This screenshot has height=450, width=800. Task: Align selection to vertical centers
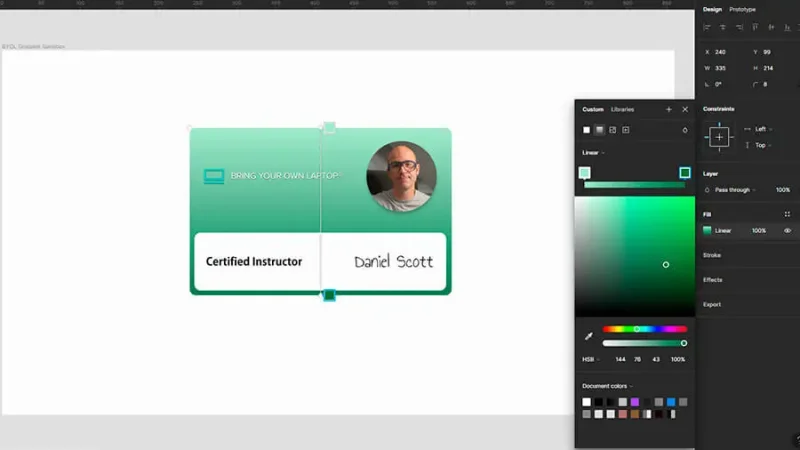[771, 28]
